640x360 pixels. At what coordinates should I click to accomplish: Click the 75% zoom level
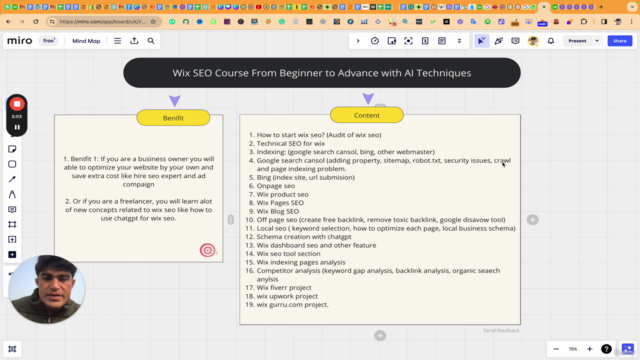coord(573,349)
